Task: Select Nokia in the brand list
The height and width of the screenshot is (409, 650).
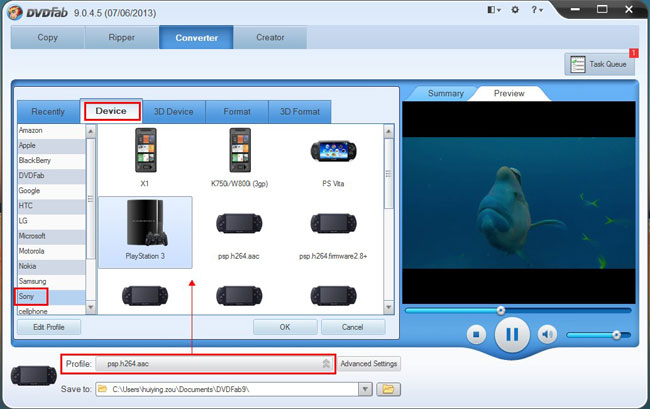Action: click(51, 266)
